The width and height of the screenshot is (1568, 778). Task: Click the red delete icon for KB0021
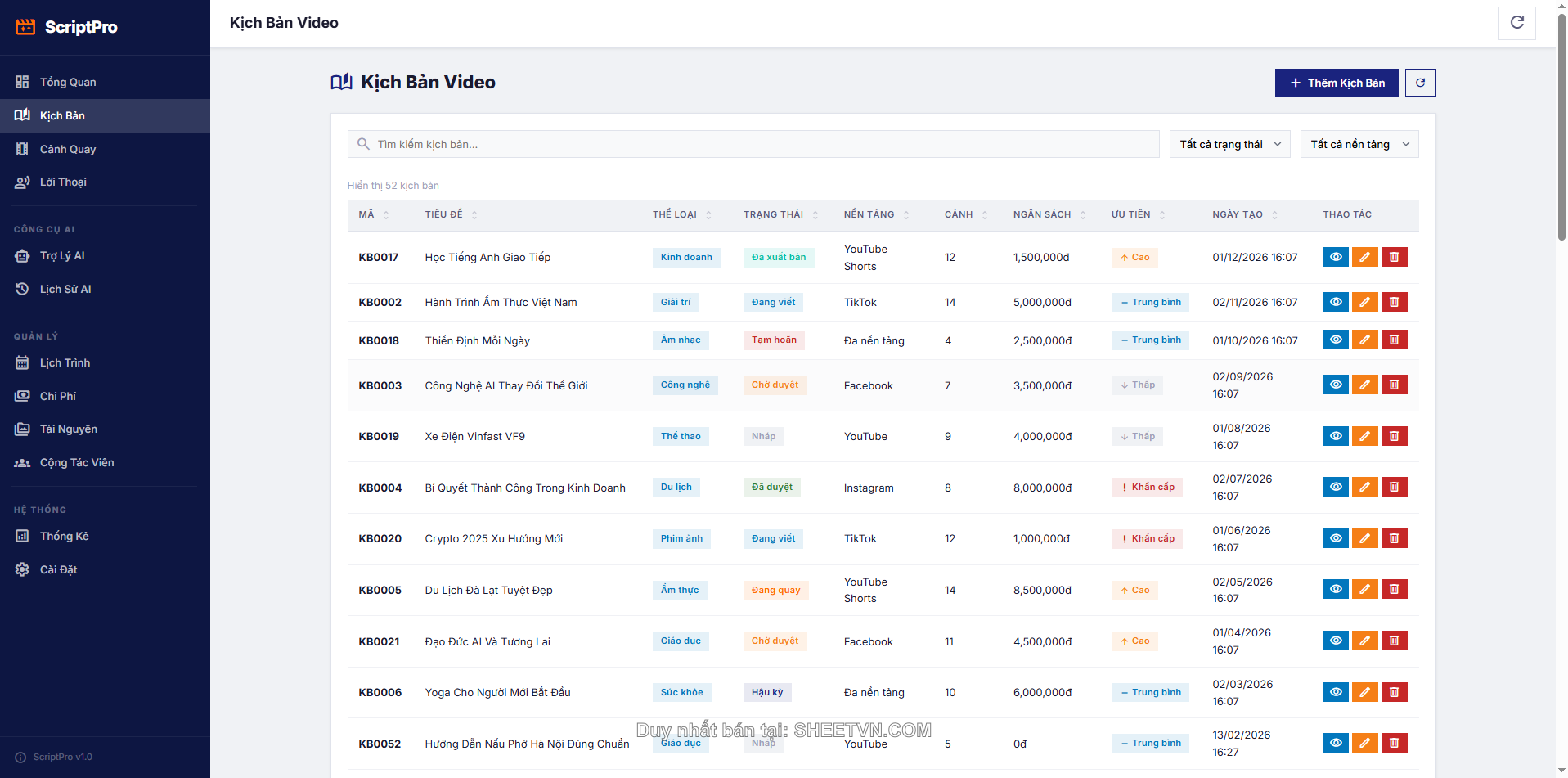click(x=1394, y=641)
